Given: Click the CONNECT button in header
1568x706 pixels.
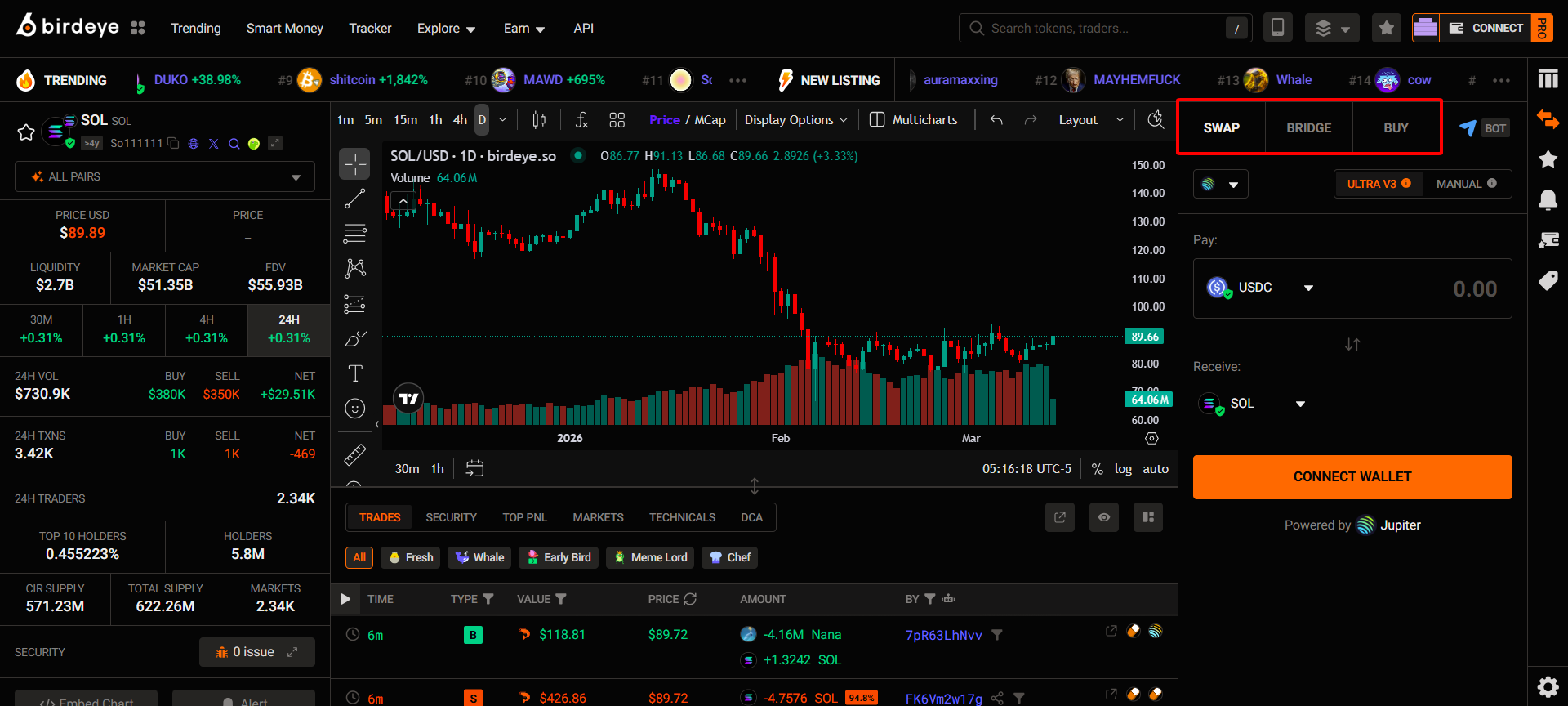Looking at the screenshot, I should coord(1484,28).
